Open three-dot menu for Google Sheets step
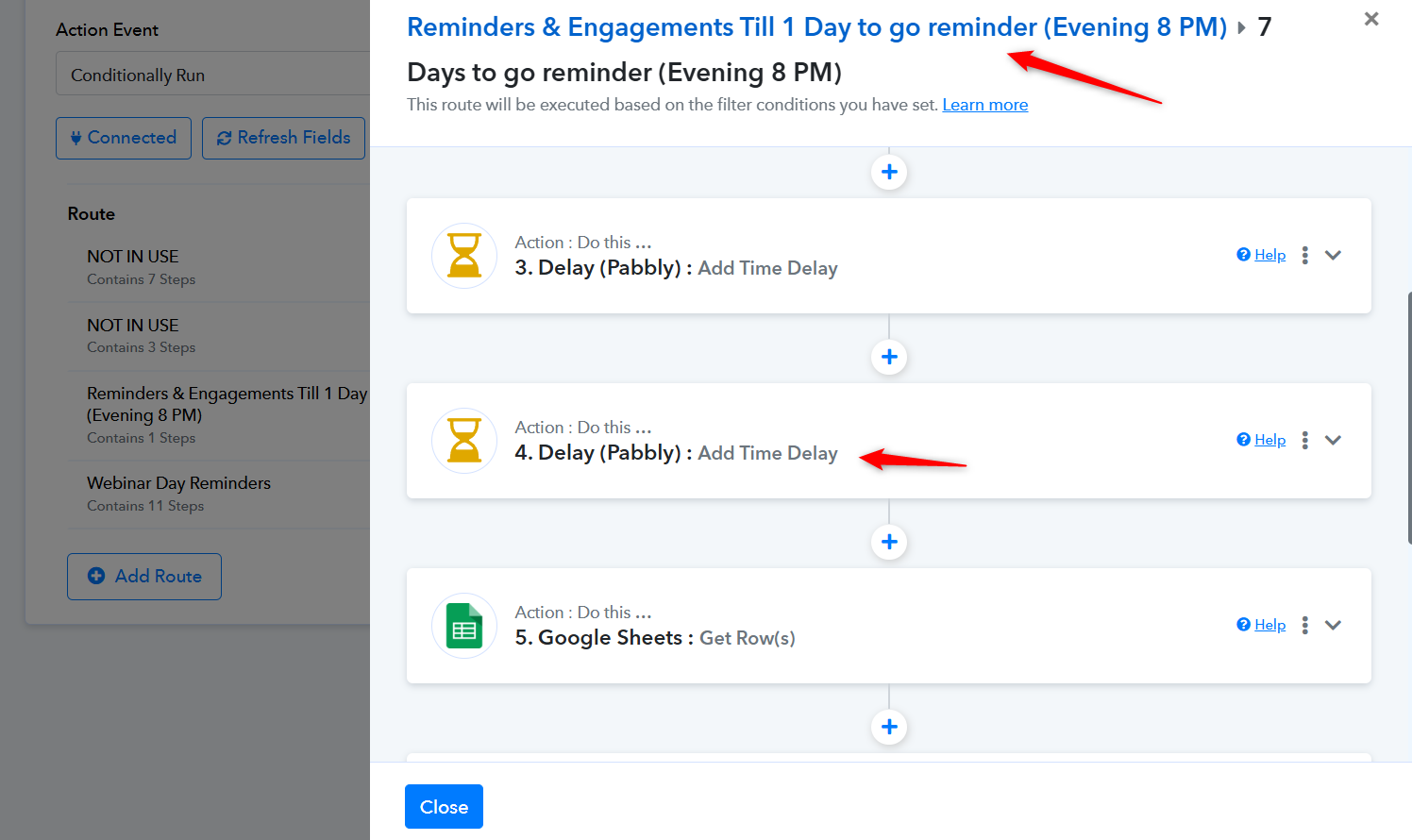 coord(1305,625)
